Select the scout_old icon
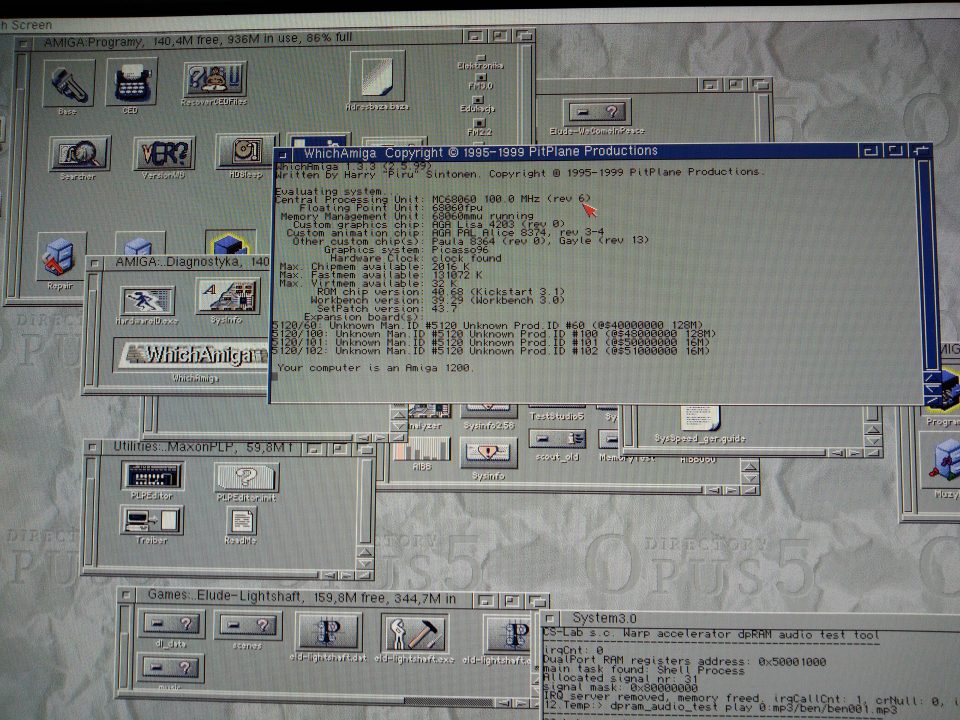This screenshot has width=960, height=720. [x=557, y=439]
